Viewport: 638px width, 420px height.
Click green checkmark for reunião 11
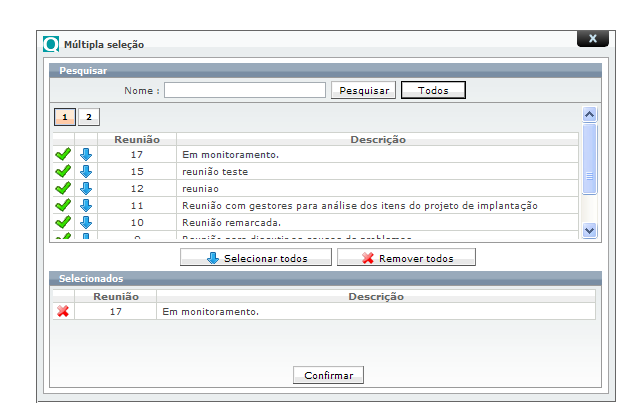[x=63, y=206]
